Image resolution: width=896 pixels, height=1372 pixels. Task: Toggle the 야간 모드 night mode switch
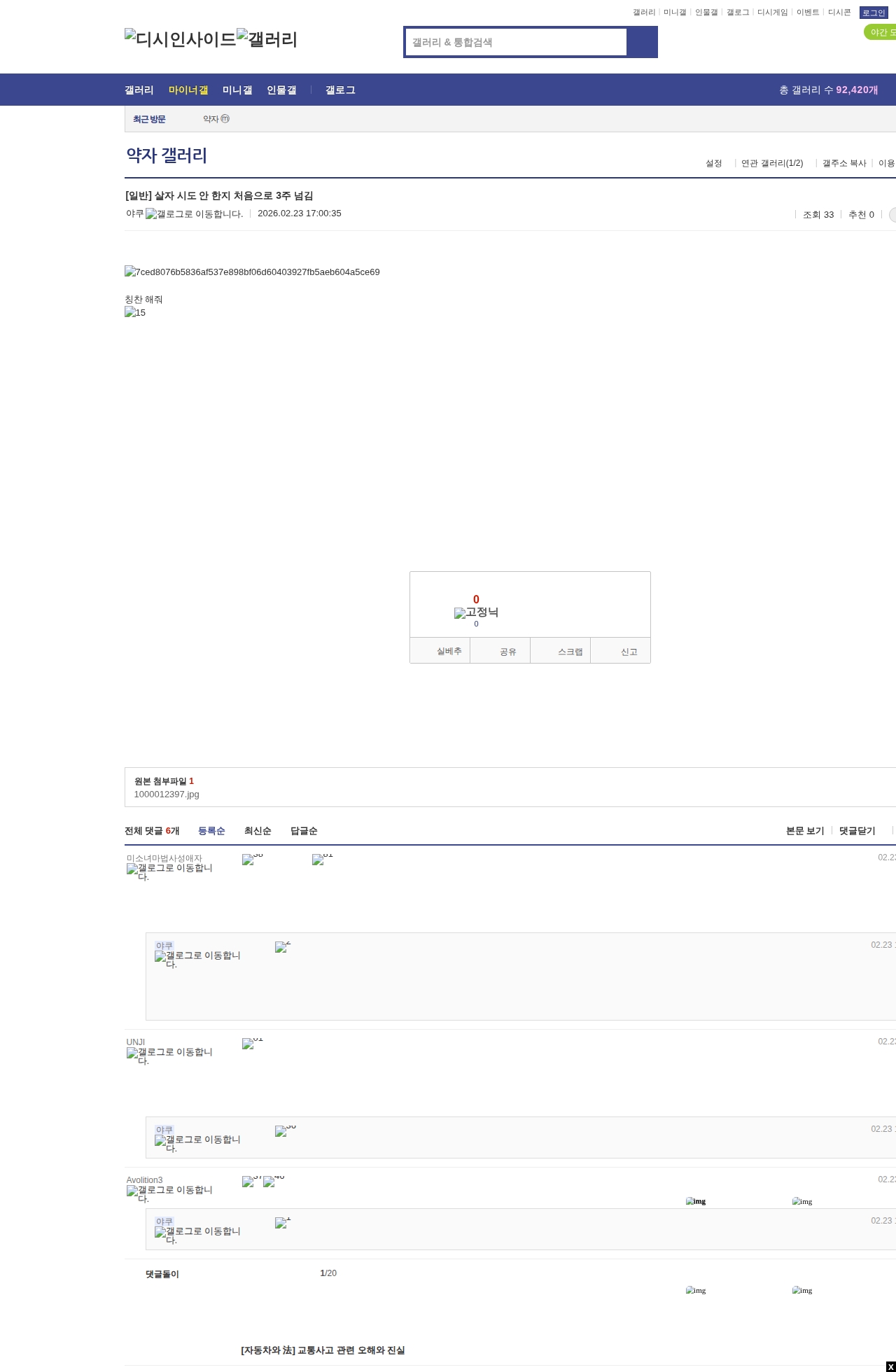(880, 32)
